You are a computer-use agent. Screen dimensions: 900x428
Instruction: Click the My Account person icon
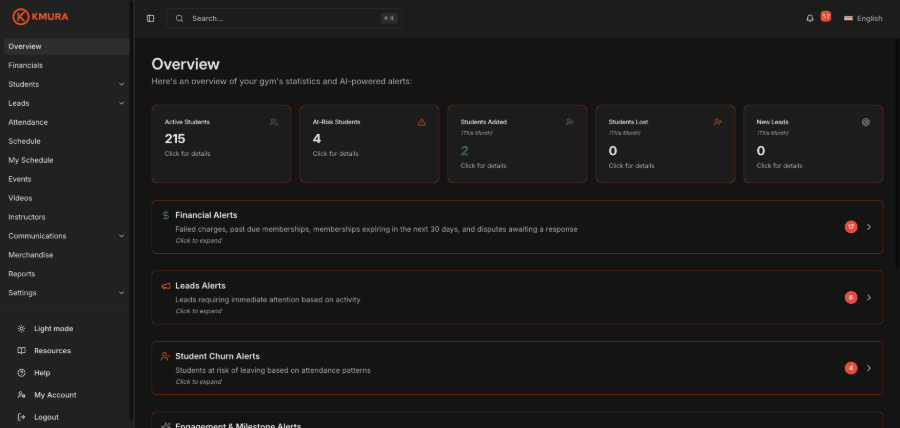21,395
